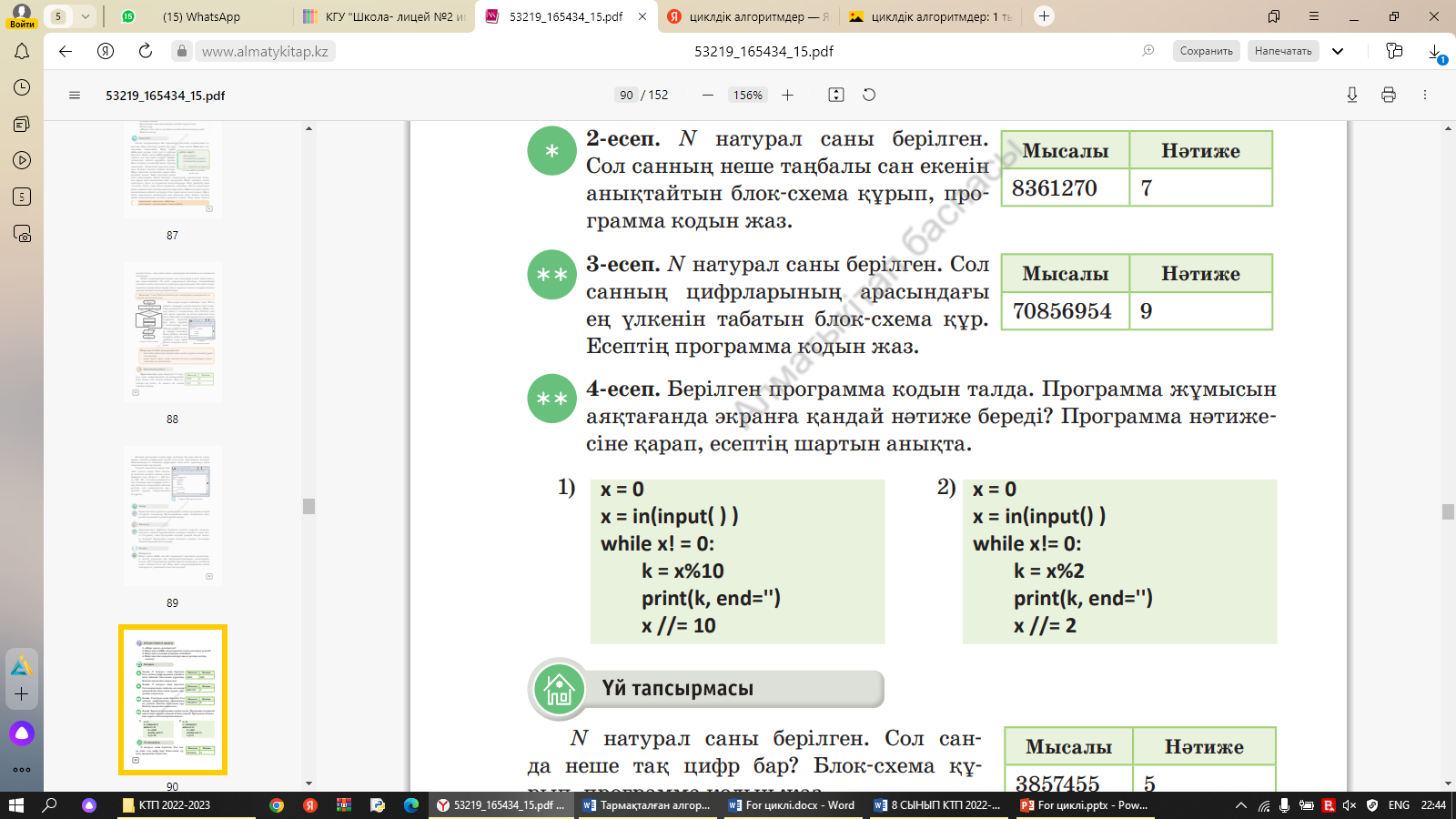
Task: Open Windows taskbar search
Action: point(50,805)
